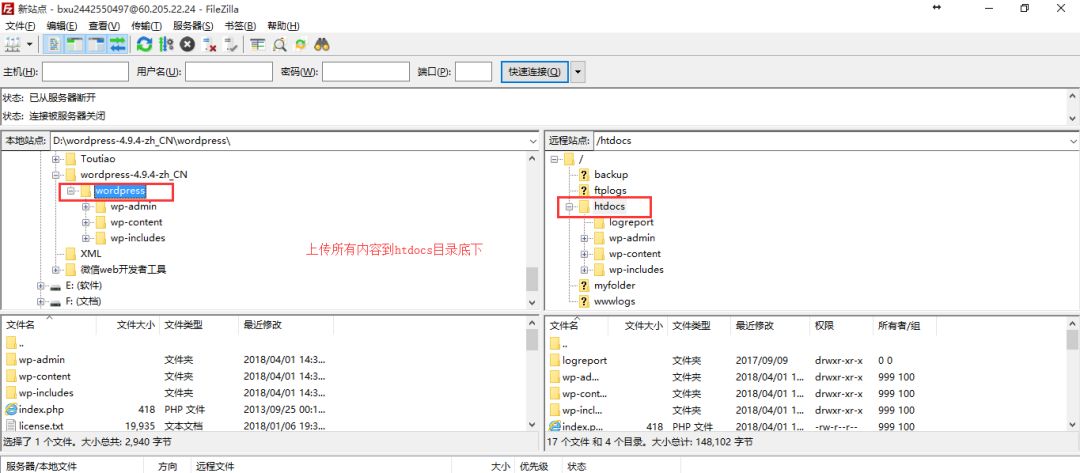Select the remote myfolder directory
This screenshot has width=1080, height=473.
(614, 285)
